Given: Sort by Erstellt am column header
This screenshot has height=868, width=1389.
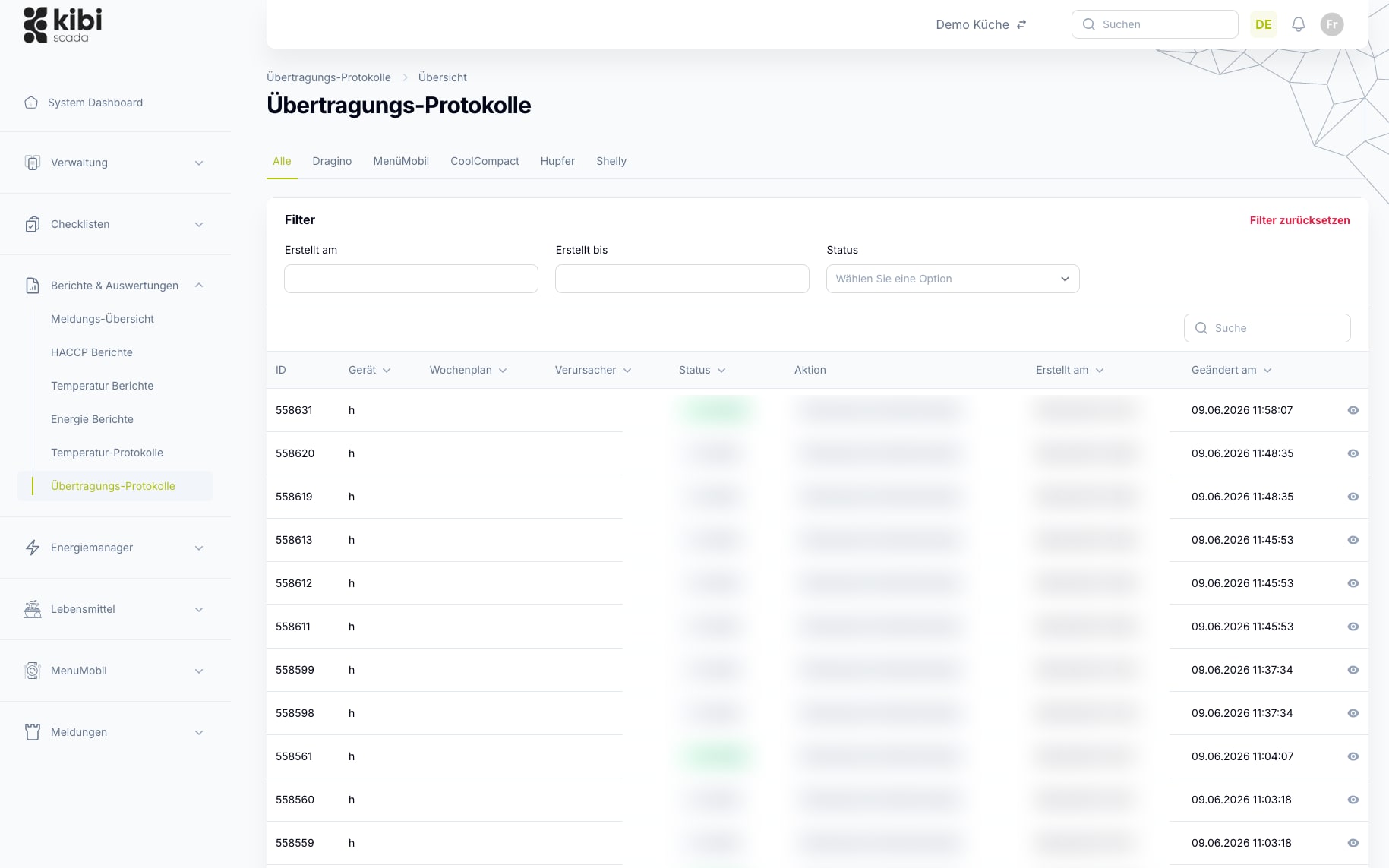Looking at the screenshot, I should point(1069,370).
